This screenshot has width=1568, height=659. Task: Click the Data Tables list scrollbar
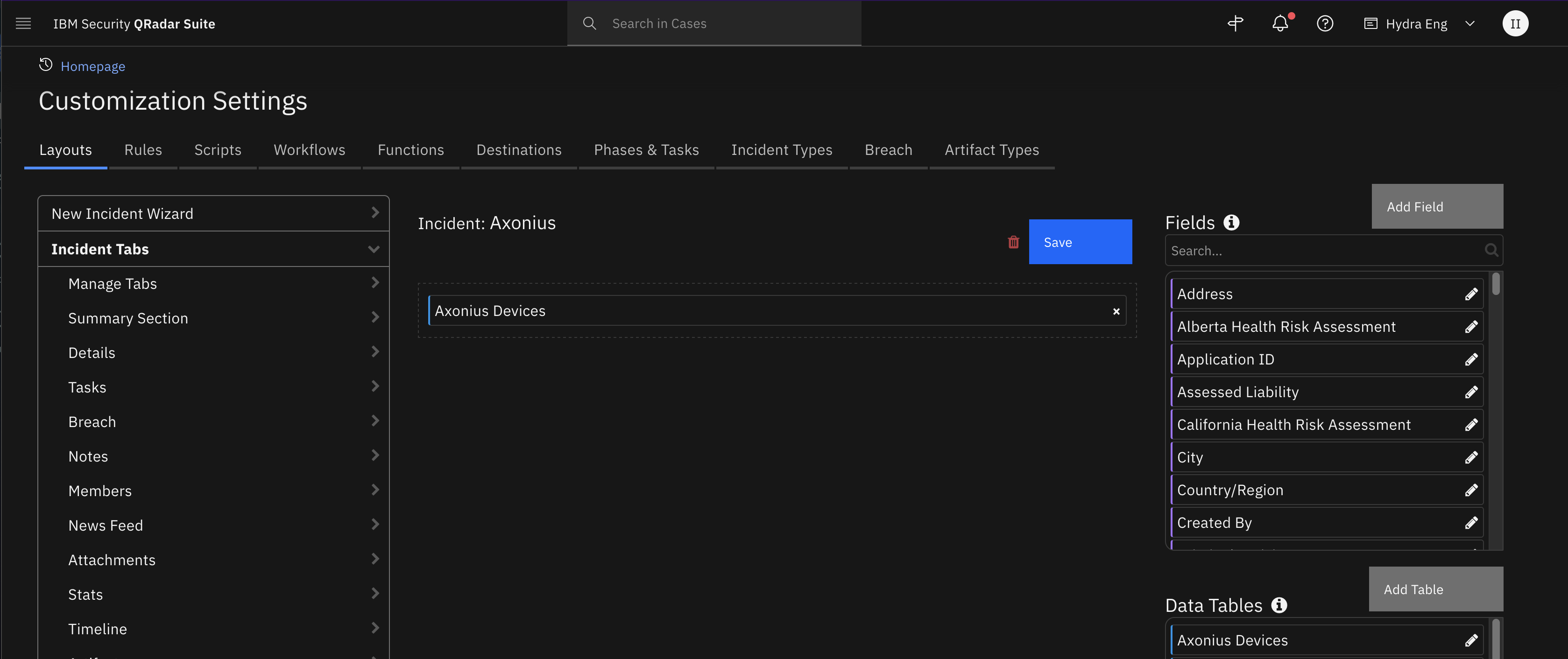[x=1496, y=639]
